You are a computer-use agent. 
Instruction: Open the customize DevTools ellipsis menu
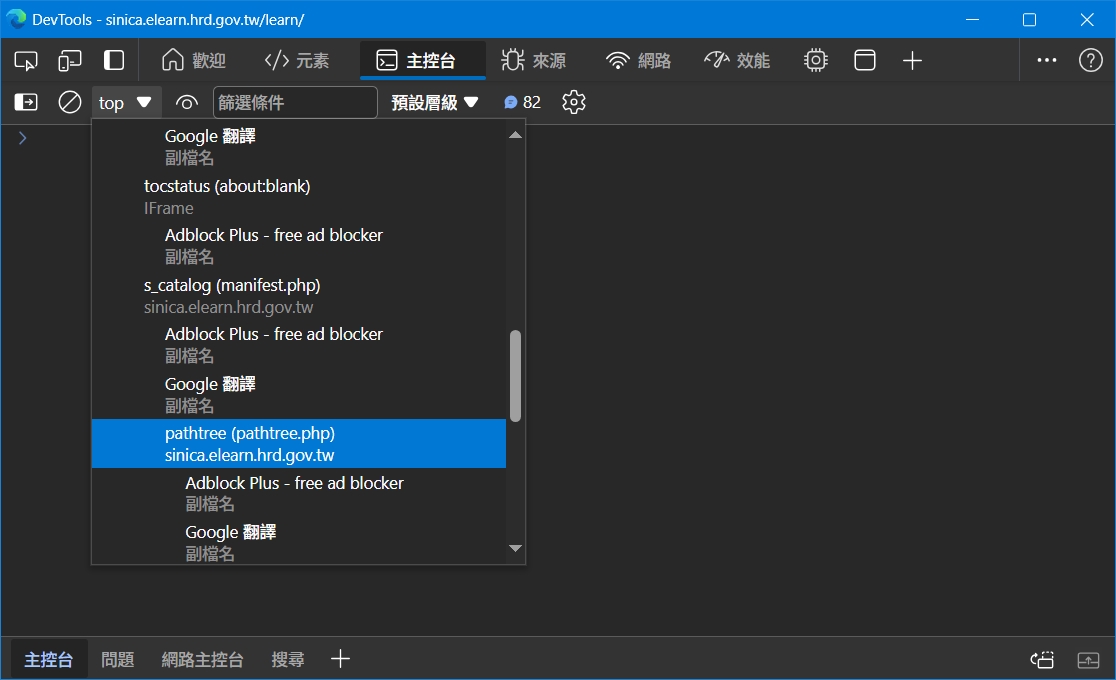(x=1047, y=61)
